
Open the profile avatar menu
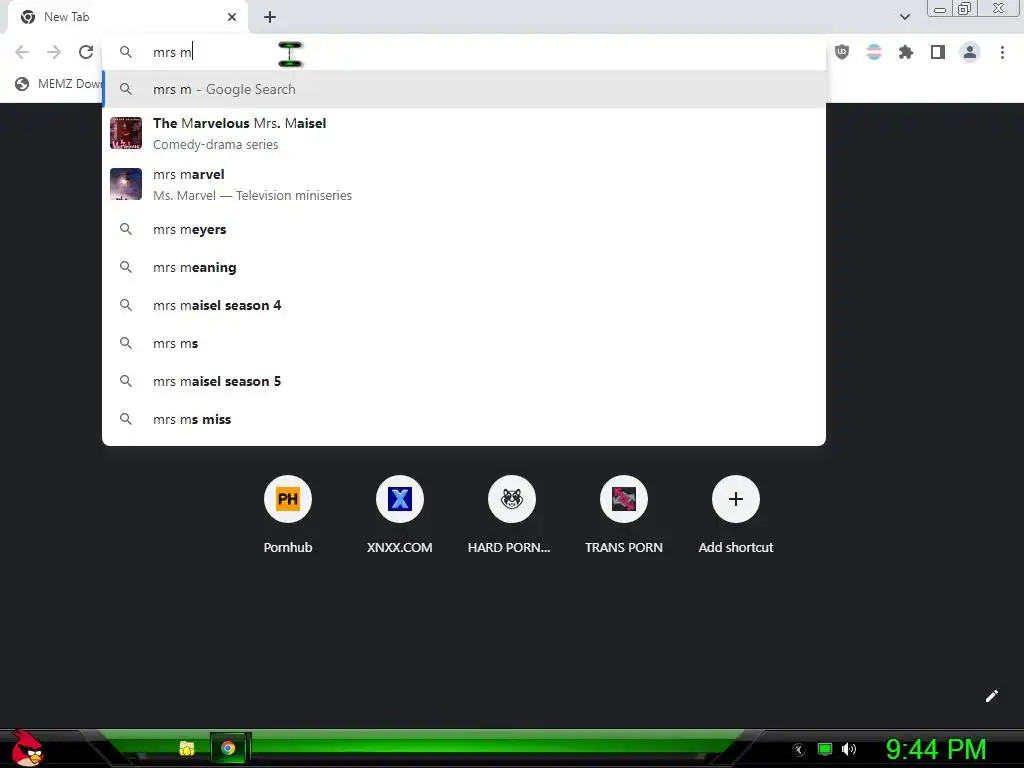point(970,52)
